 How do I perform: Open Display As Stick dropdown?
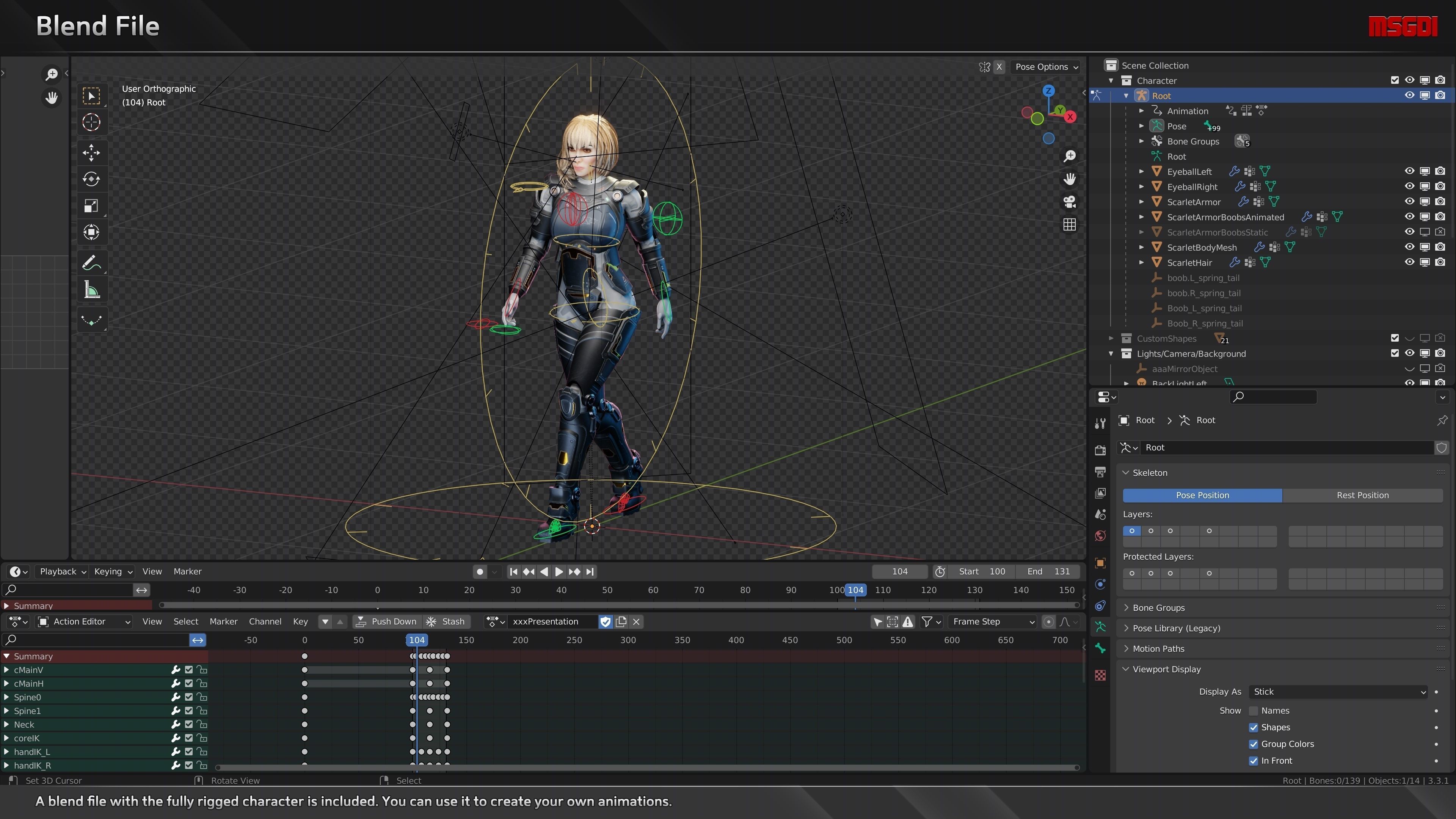(x=1338, y=692)
